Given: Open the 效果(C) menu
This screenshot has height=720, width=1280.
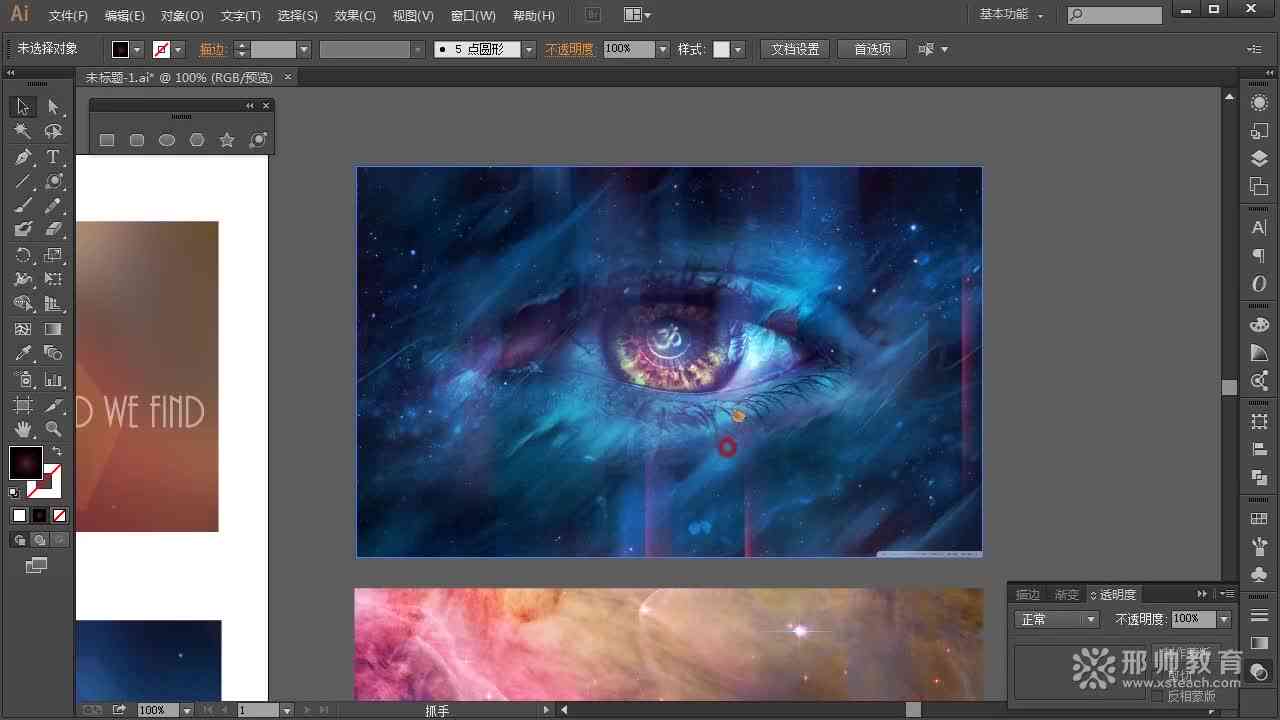Looking at the screenshot, I should [x=355, y=16].
